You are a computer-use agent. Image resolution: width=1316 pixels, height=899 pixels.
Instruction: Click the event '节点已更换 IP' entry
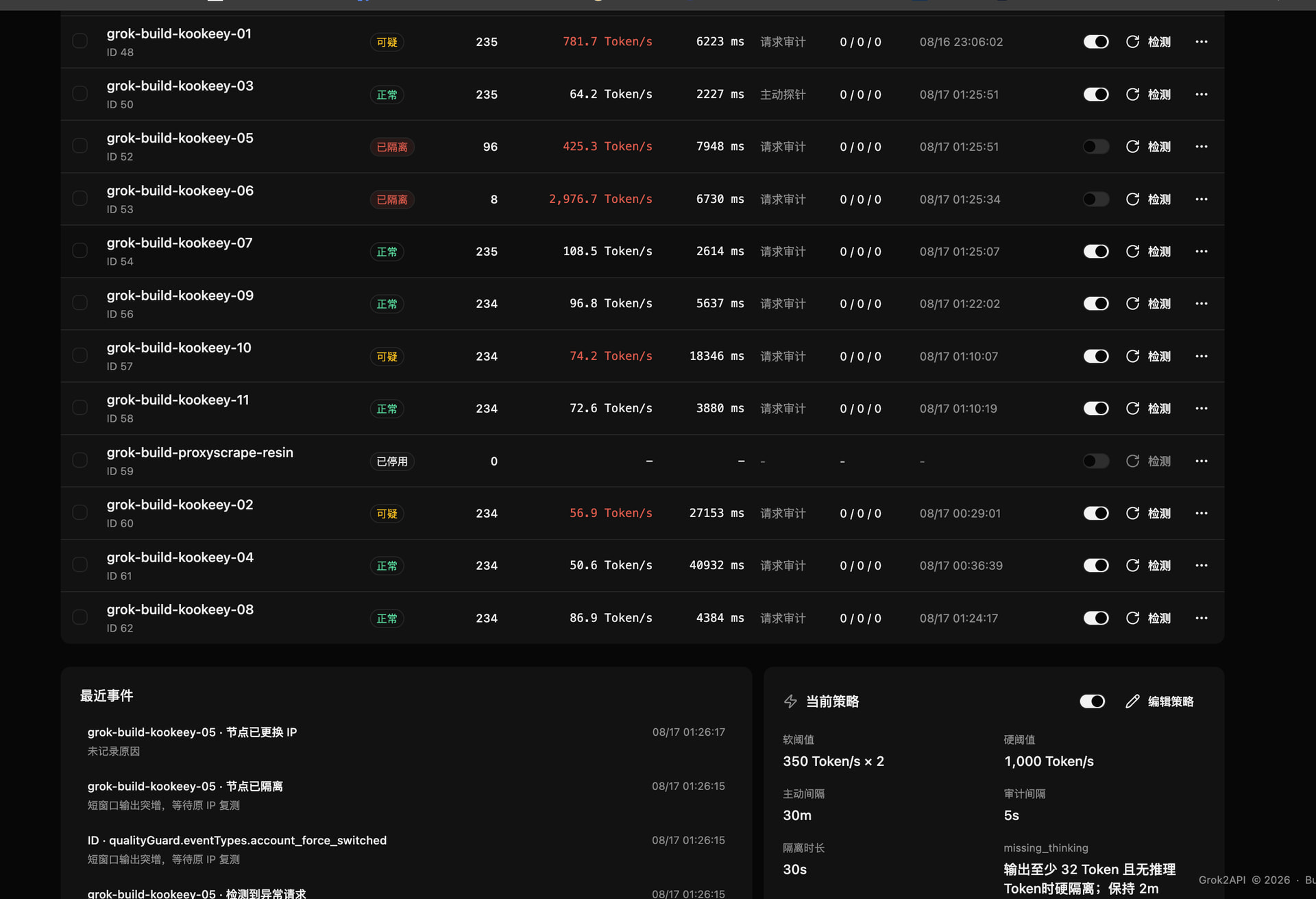coord(406,741)
